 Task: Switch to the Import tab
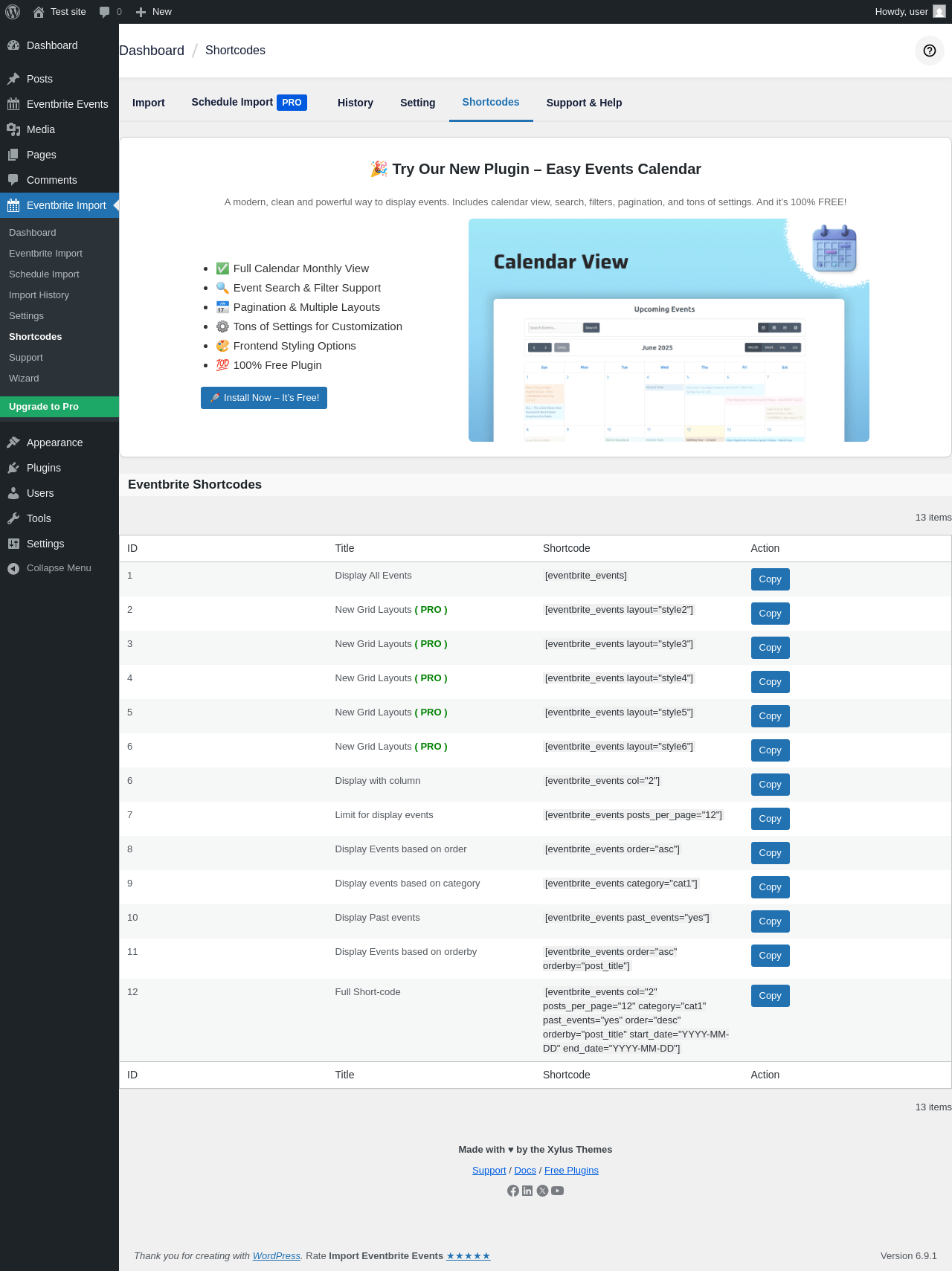pos(149,103)
